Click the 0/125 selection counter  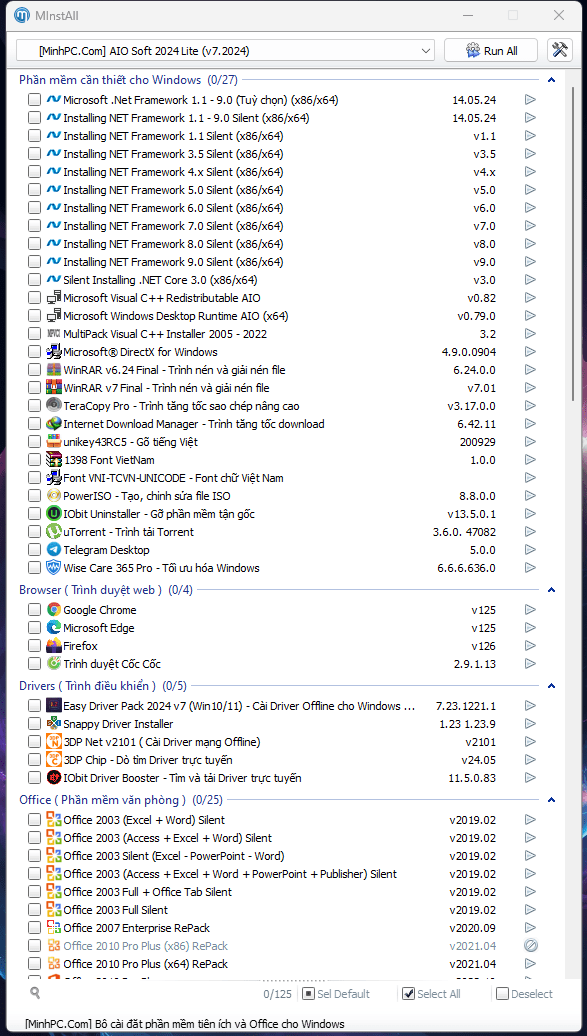(277, 994)
